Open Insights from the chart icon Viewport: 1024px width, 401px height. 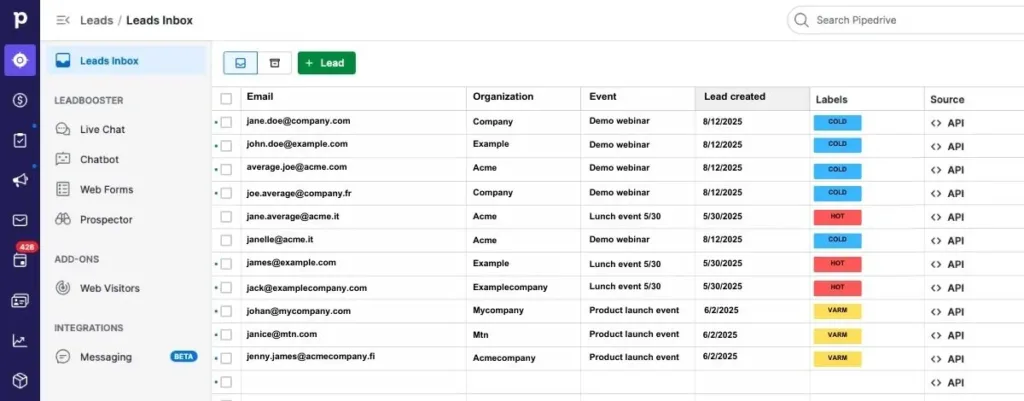(x=19, y=340)
